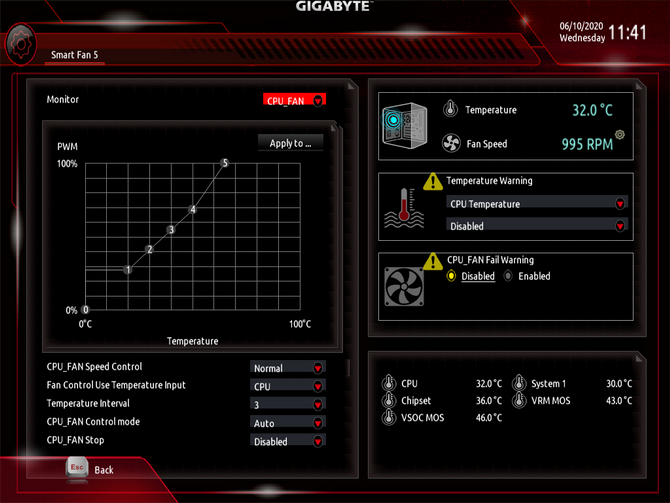The image size is (670, 503).
Task: Select fan curve point 5
Action: click(225, 163)
